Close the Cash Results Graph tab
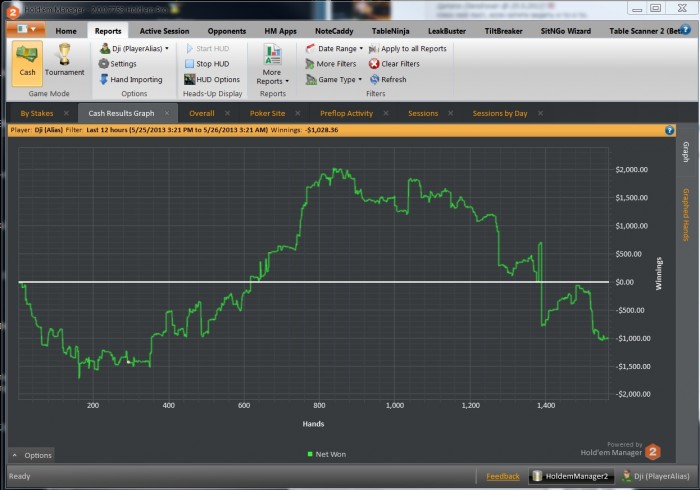This screenshot has height=490, width=700. pyautogui.click(x=167, y=113)
